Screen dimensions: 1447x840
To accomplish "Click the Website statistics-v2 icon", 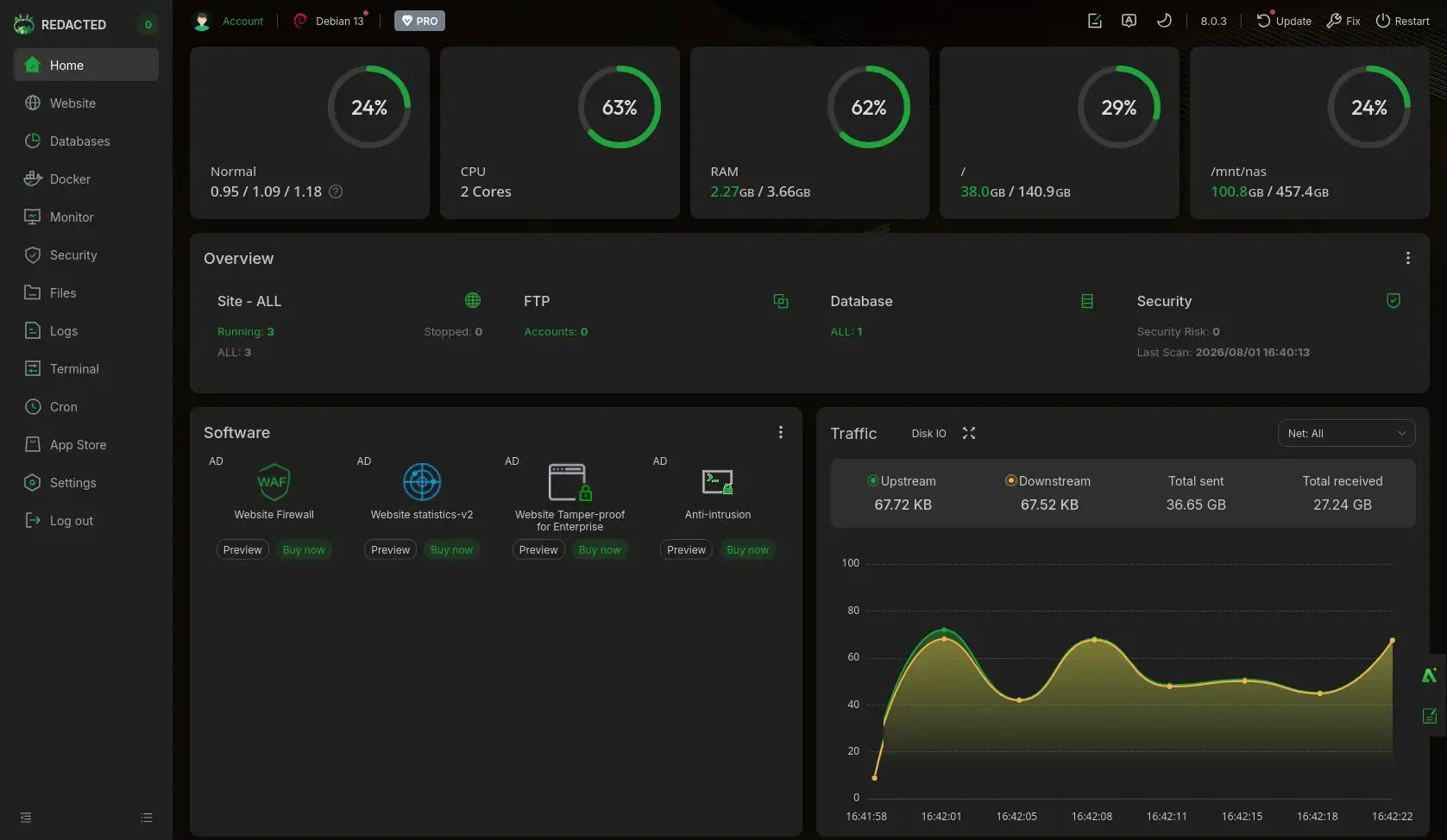I will (x=422, y=482).
